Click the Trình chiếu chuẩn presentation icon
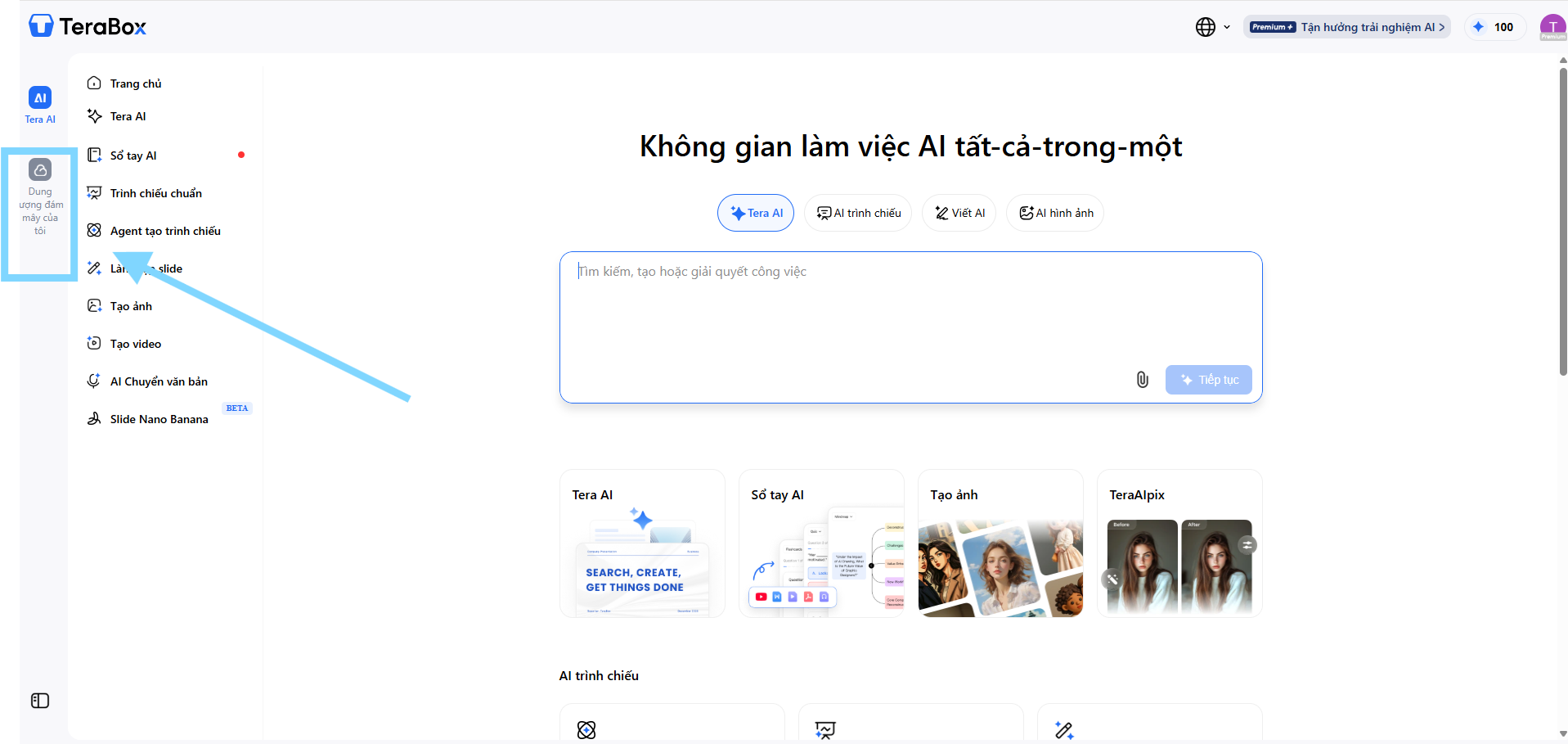 click(94, 193)
